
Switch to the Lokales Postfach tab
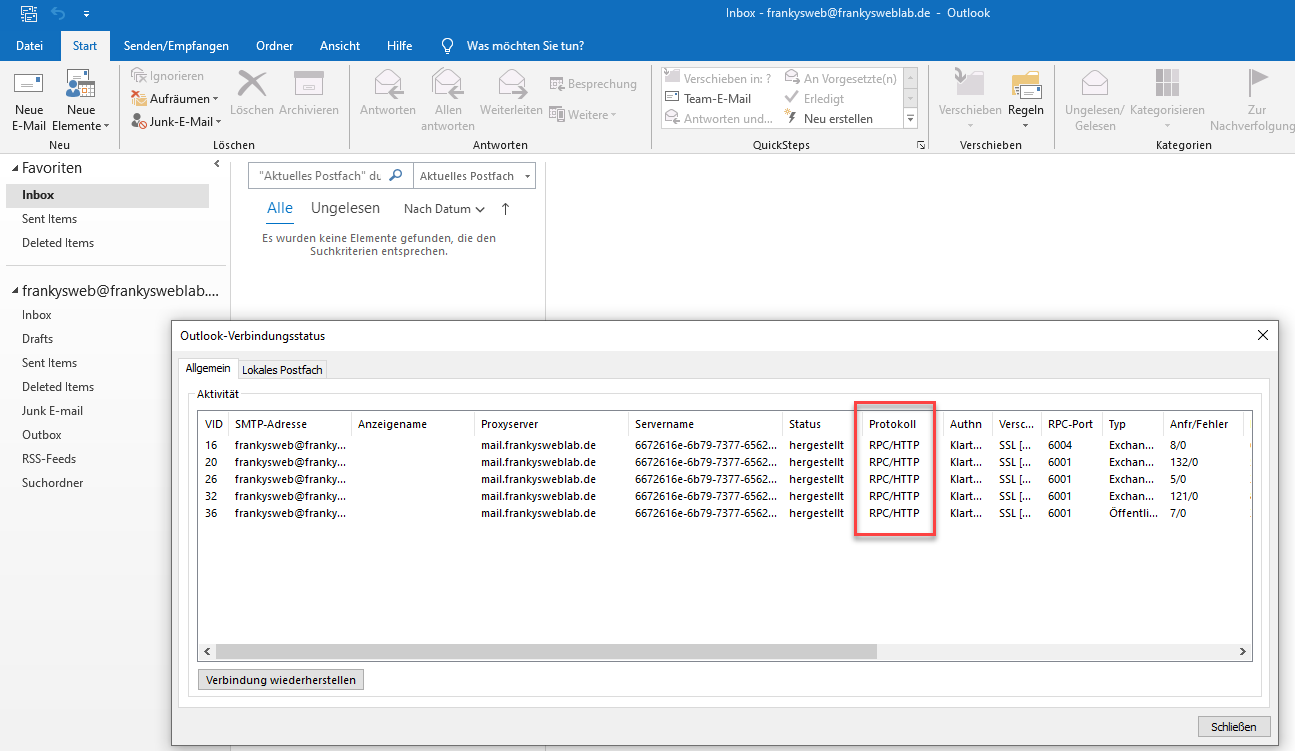pos(282,370)
